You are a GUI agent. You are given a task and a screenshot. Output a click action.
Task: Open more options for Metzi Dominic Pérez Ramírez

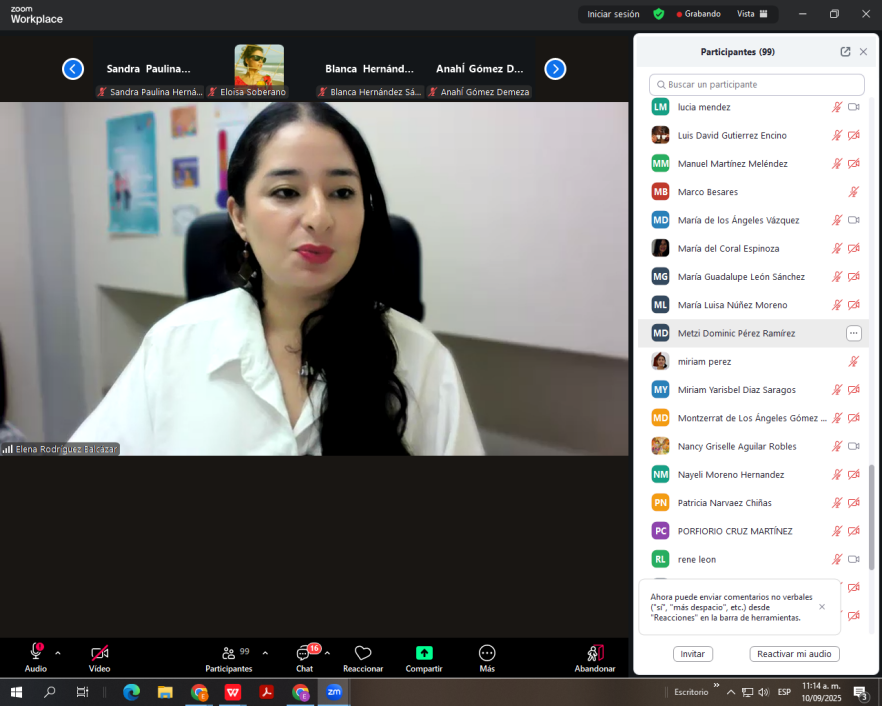(x=853, y=333)
